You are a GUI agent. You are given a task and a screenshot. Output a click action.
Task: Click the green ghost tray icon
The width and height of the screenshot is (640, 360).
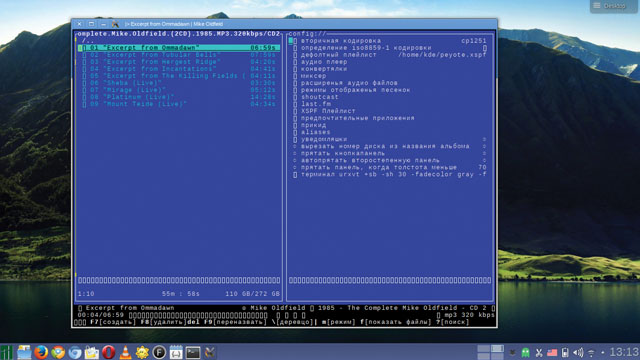click(525, 352)
